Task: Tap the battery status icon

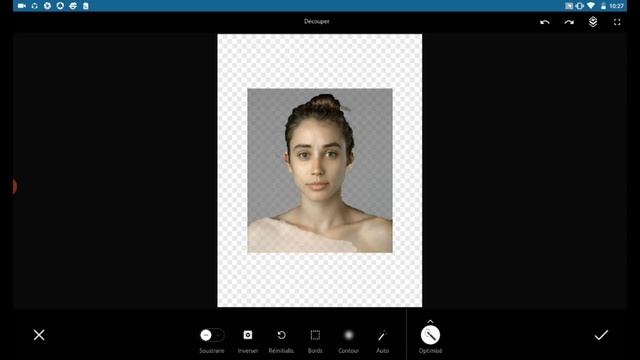Action: pos(603,6)
